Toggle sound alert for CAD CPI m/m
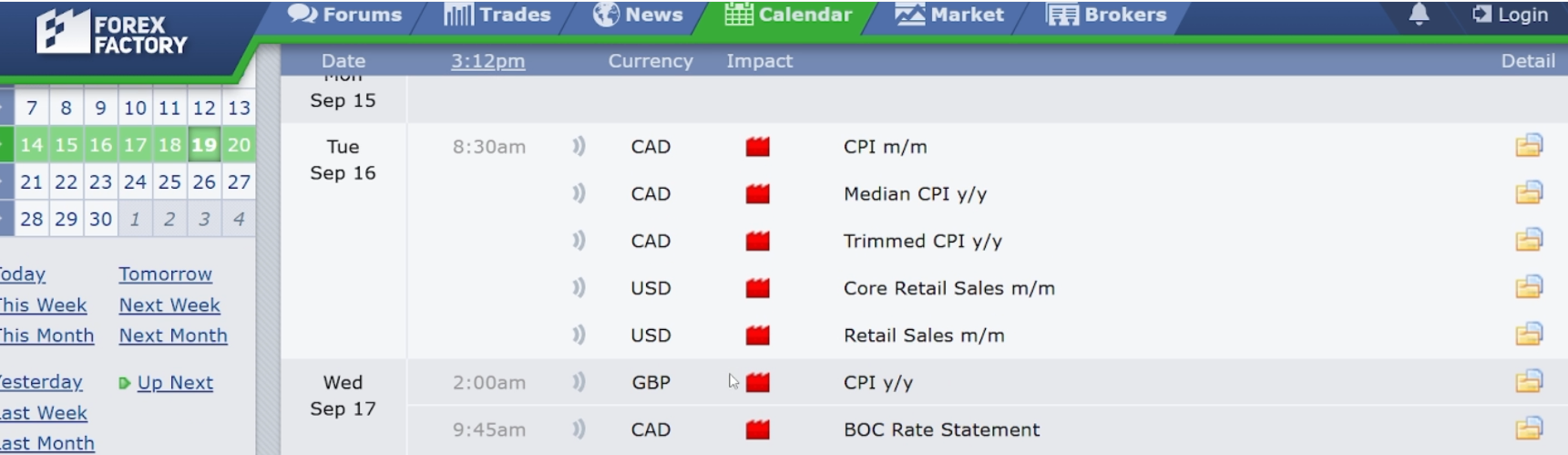The width and height of the screenshot is (1568, 455). 579,146
